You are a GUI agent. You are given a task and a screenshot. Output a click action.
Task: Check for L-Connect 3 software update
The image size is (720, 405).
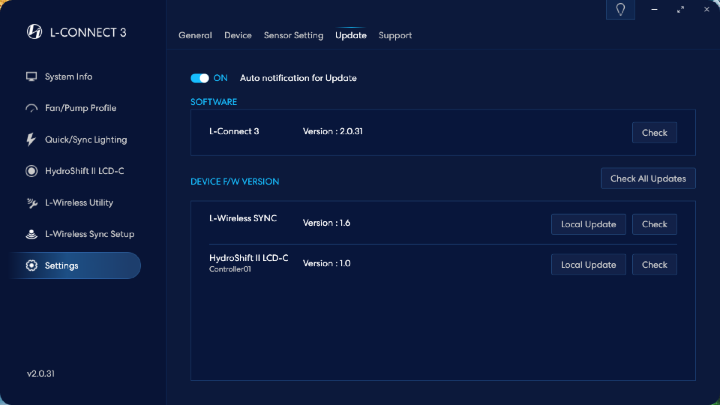(x=654, y=133)
